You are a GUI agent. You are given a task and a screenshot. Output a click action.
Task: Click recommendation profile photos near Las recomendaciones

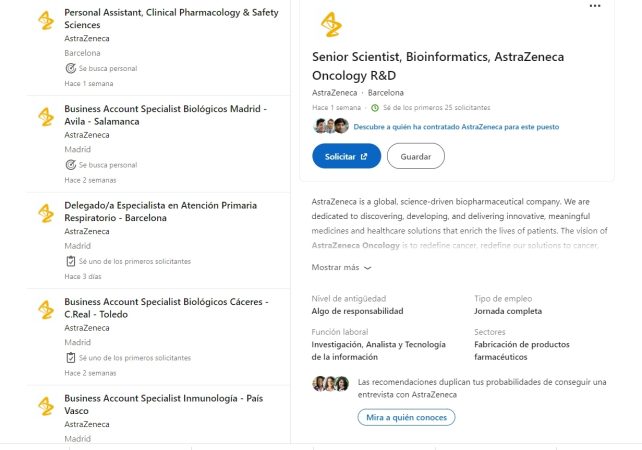click(331, 383)
